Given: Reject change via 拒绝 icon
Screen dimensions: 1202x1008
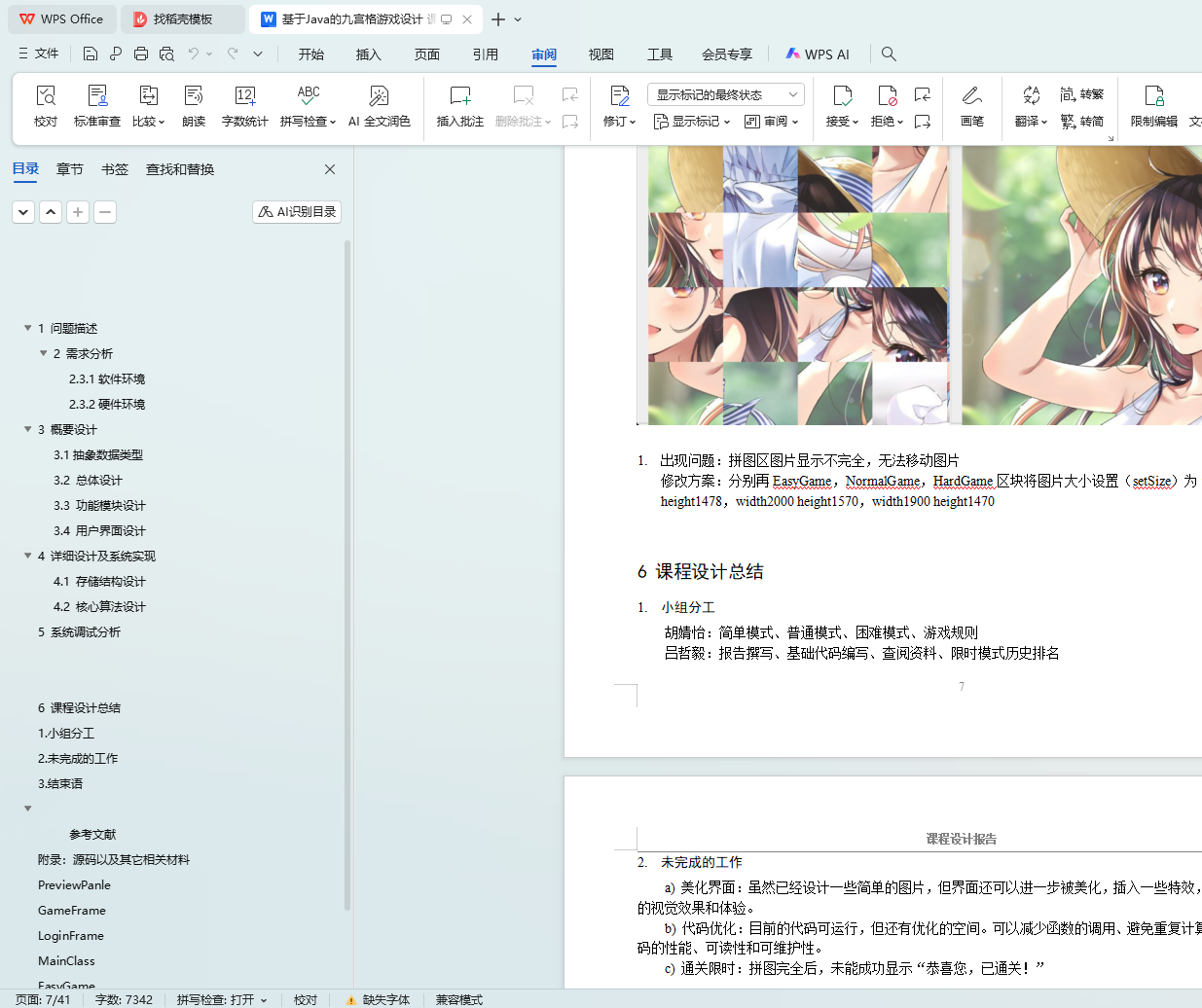Looking at the screenshot, I should coord(887,95).
